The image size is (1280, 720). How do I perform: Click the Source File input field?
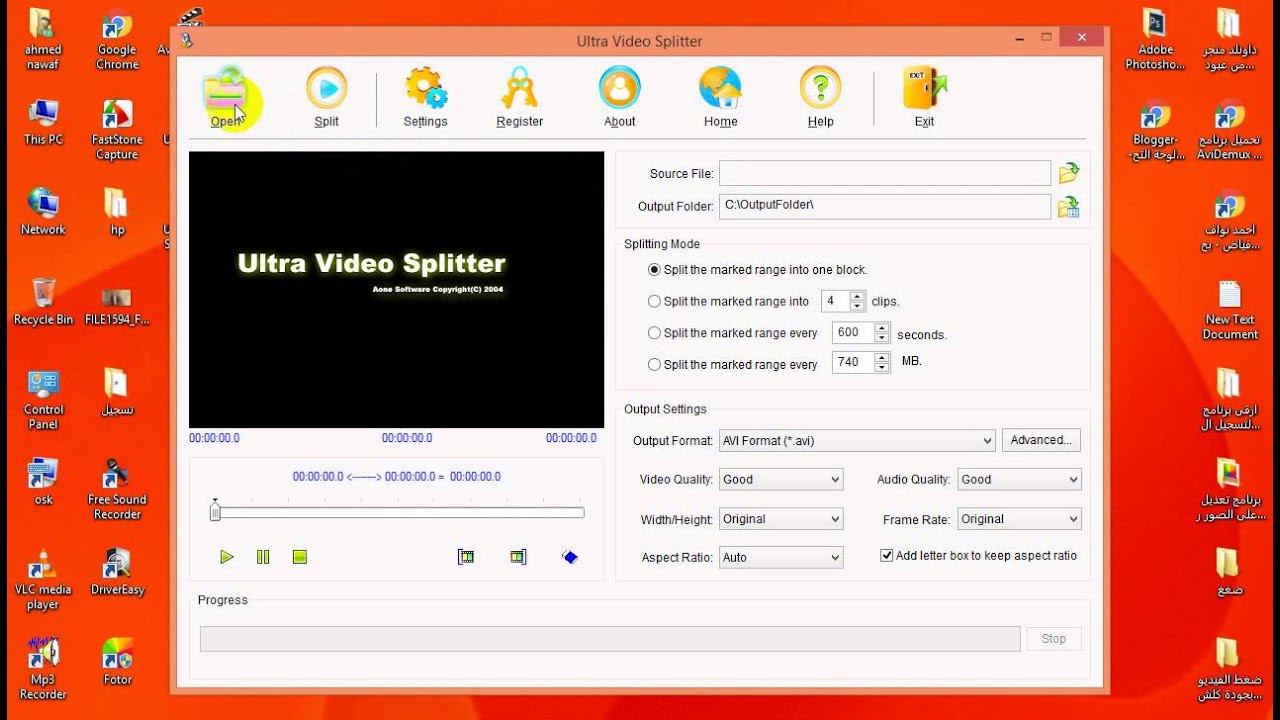point(885,173)
